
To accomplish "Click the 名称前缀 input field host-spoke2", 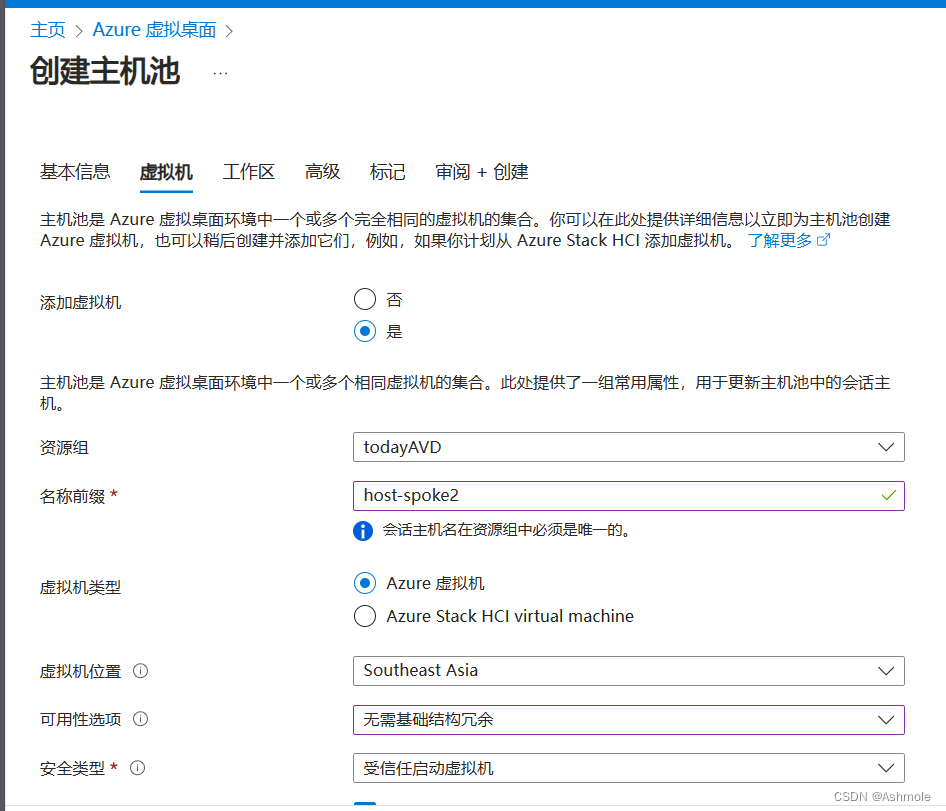I will 629,496.
